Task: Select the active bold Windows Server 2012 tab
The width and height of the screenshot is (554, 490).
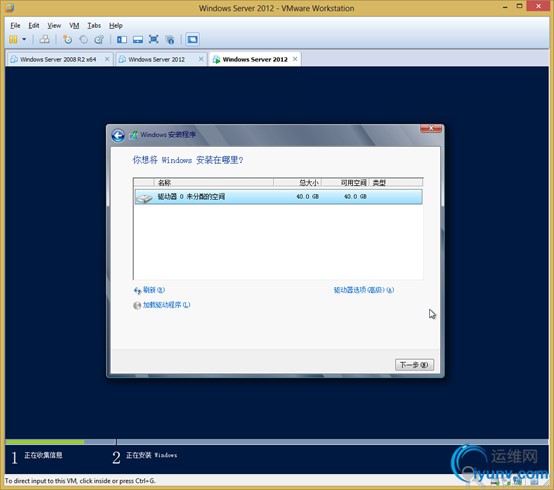Action: coord(255,59)
